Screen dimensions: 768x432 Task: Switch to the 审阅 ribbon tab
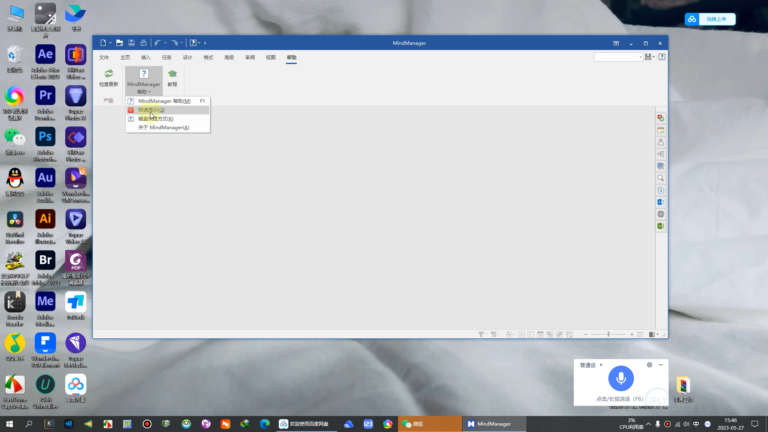(250, 57)
